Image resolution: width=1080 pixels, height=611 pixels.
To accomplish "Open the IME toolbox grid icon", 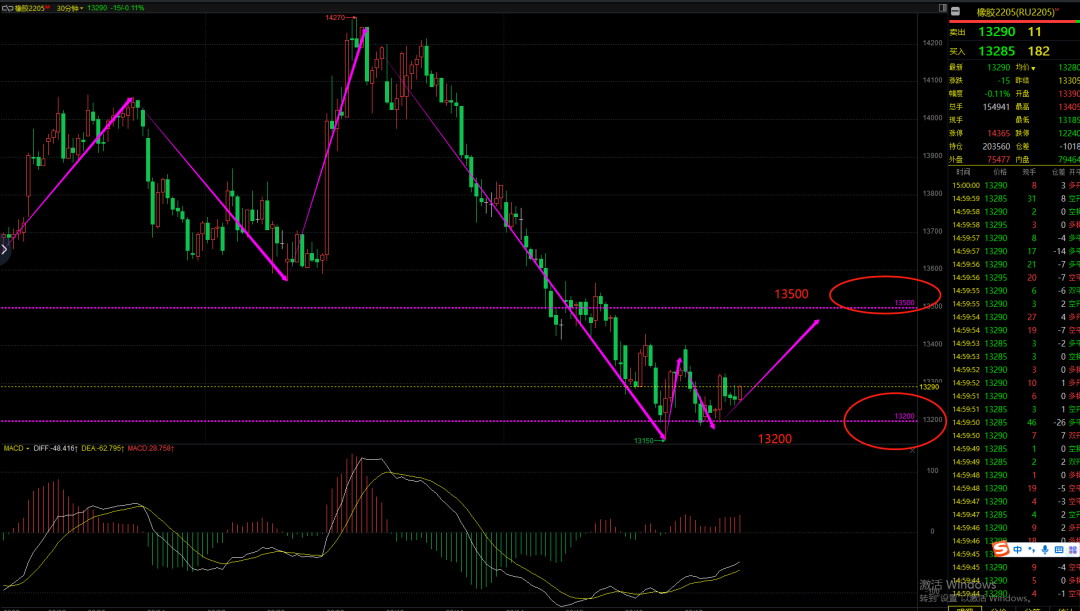I will [x=1073, y=550].
